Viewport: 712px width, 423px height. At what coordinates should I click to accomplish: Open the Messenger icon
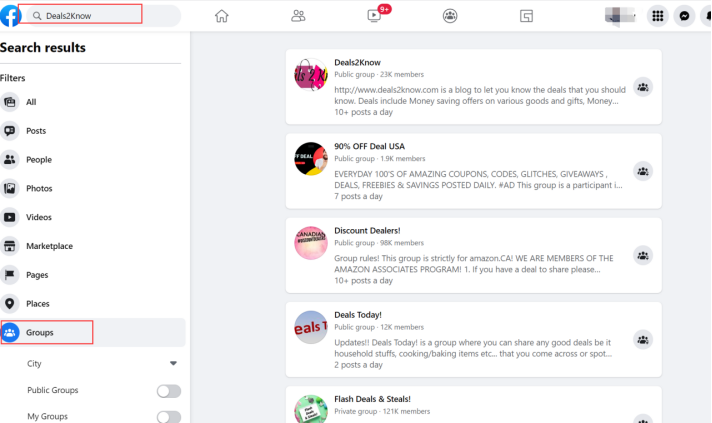pos(684,16)
